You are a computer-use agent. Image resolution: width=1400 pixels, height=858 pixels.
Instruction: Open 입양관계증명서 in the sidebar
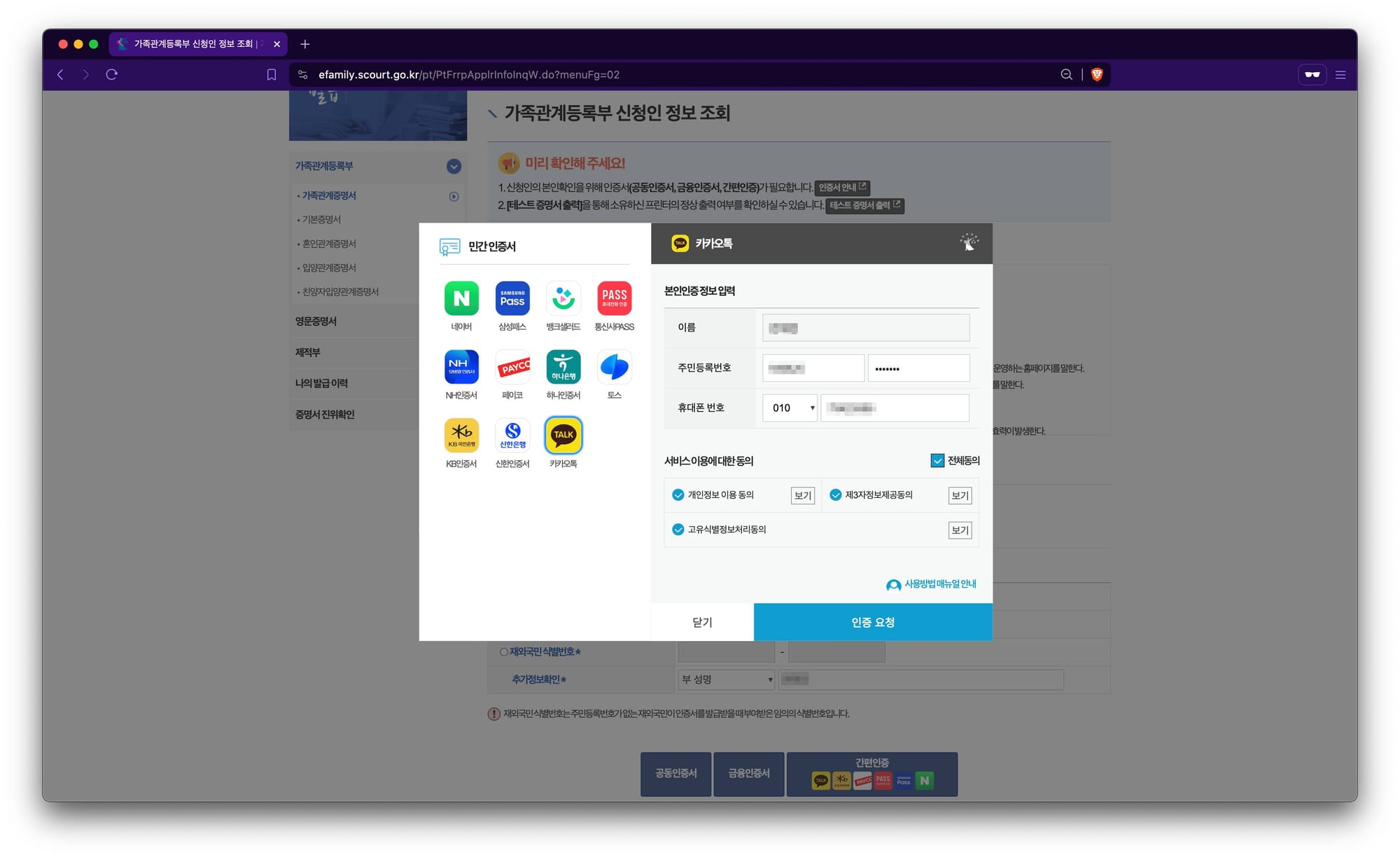[328, 268]
